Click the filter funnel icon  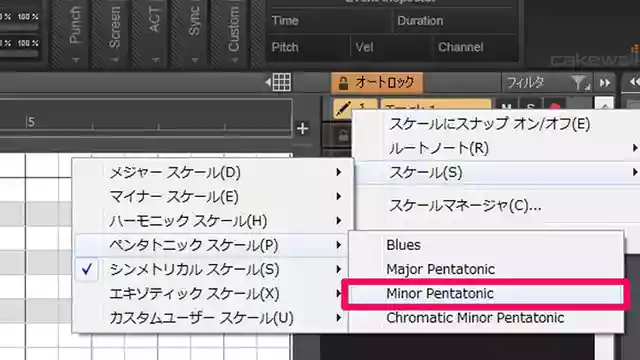point(580,83)
